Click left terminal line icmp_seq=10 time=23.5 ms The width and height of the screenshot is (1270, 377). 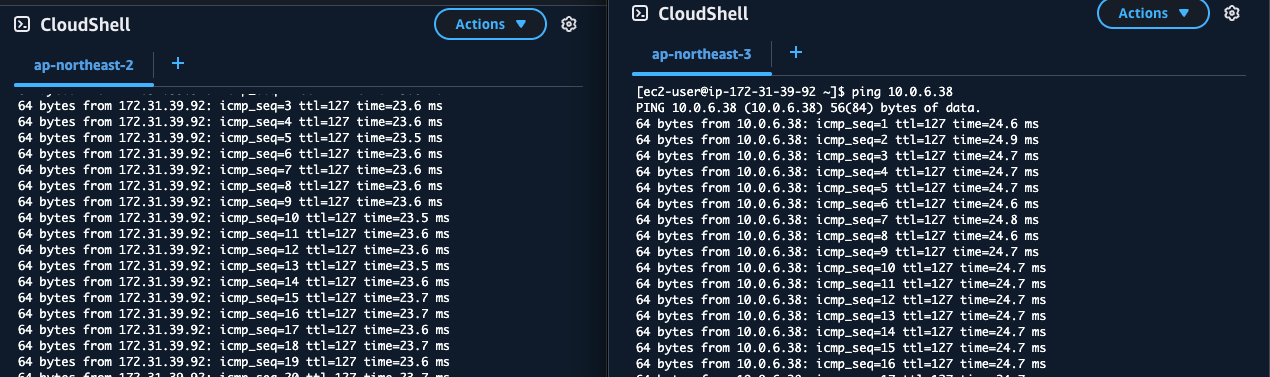coord(234,217)
